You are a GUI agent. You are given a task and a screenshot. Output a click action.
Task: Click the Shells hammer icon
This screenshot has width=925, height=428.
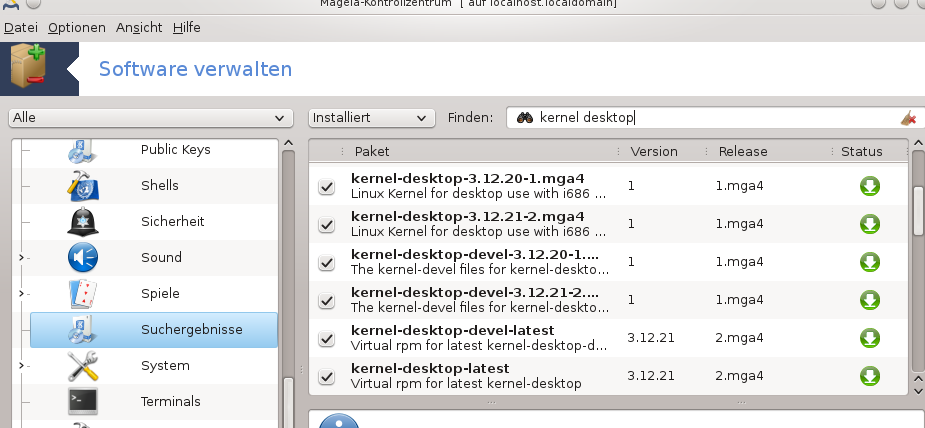pos(83,186)
